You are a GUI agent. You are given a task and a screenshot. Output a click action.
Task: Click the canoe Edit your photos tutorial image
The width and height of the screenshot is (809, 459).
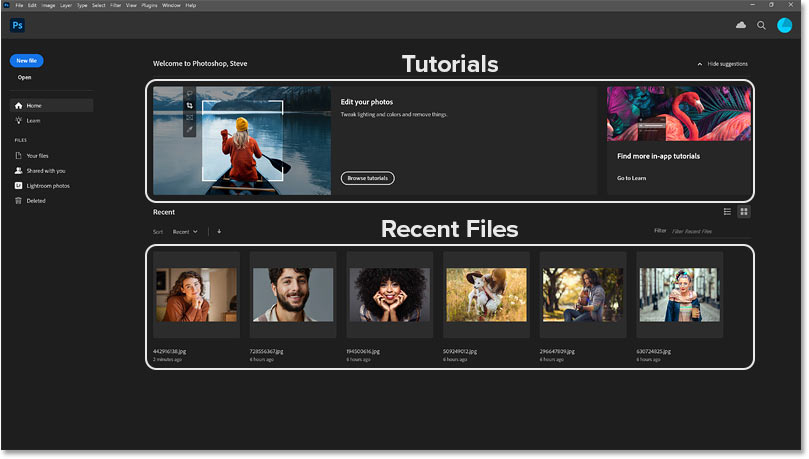pos(242,141)
